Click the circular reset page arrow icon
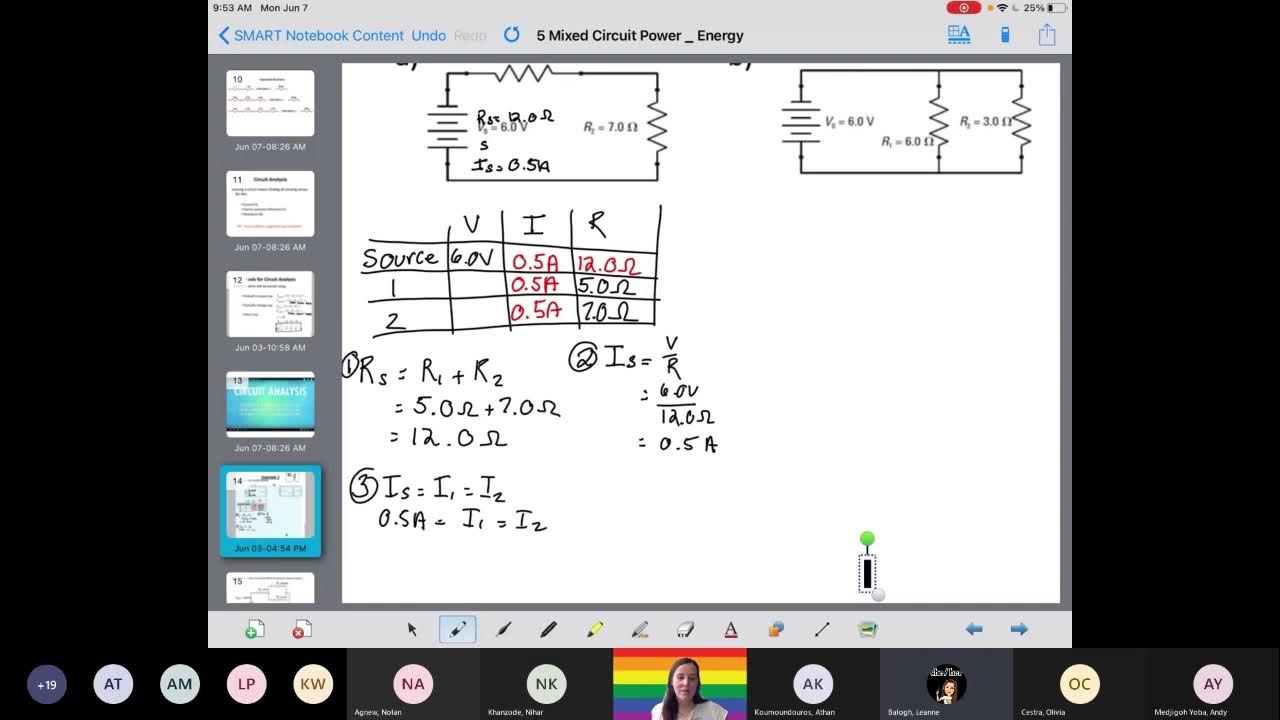This screenshot has width=1280, height=720. coord(511,35)
